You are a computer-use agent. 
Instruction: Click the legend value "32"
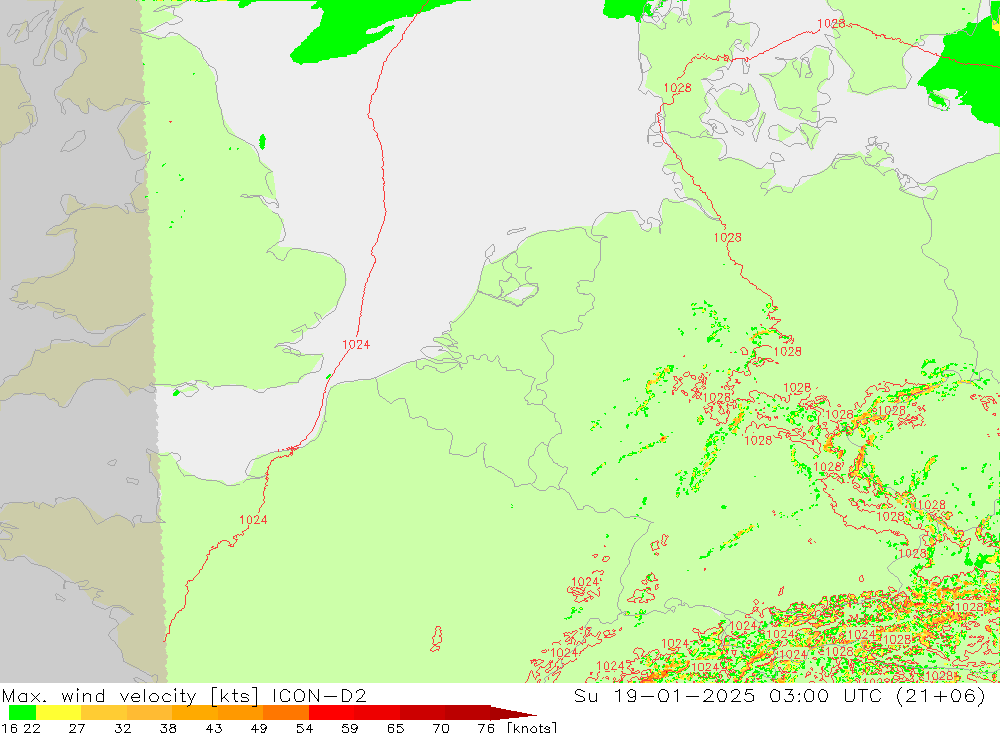(122, 728)
